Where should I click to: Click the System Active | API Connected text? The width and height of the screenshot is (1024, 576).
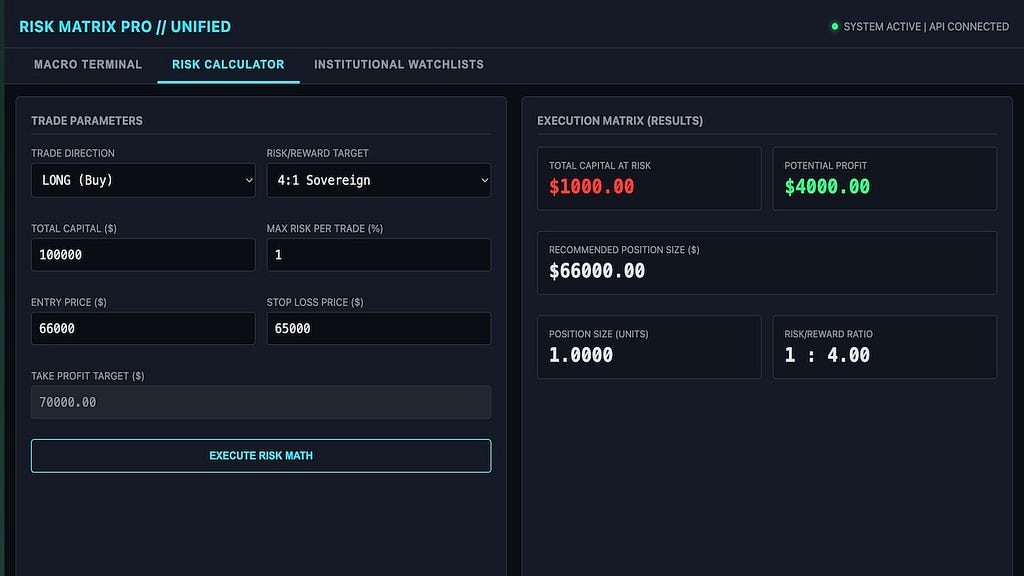click(926, 27)
